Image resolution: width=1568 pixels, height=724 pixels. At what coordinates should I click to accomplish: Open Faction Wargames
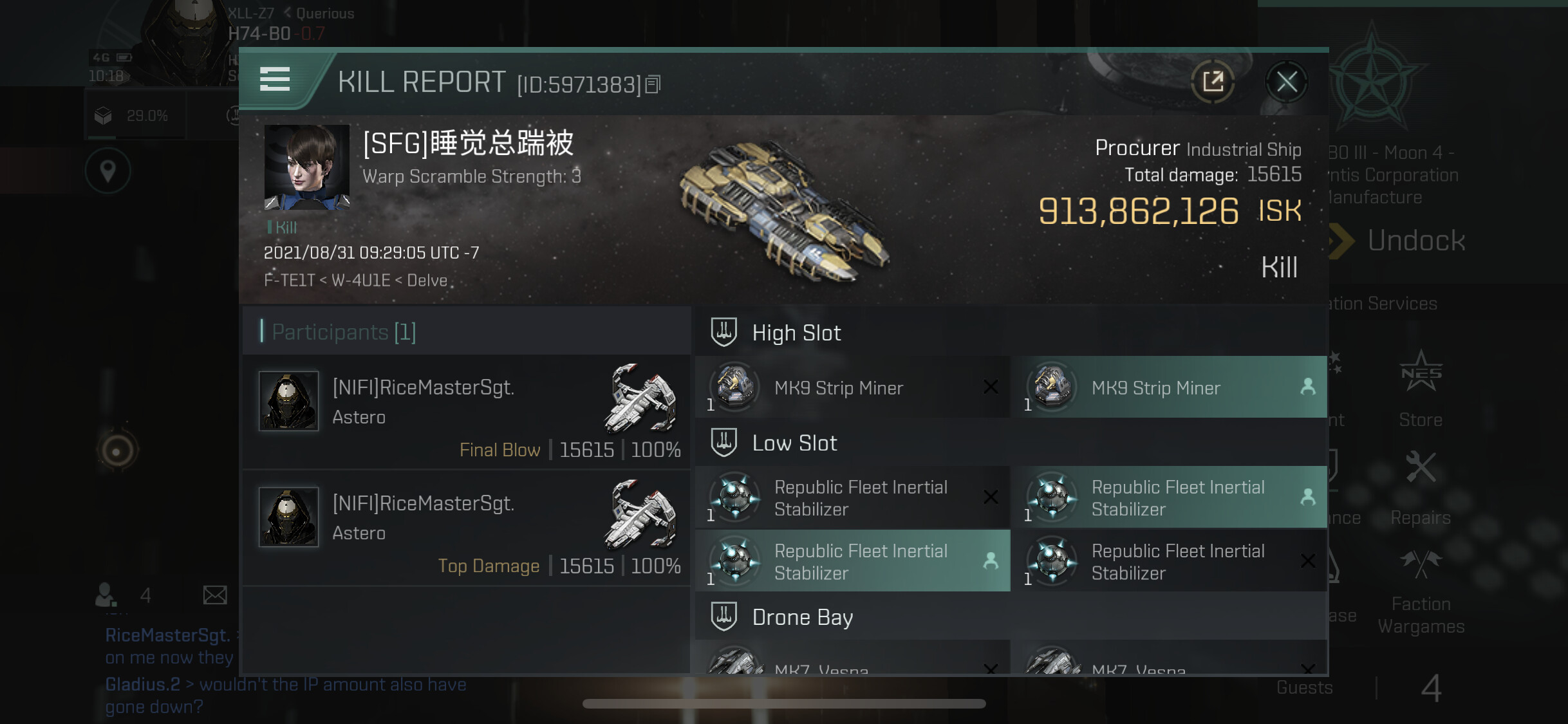pyautogui.click(x=1421, y=592)
